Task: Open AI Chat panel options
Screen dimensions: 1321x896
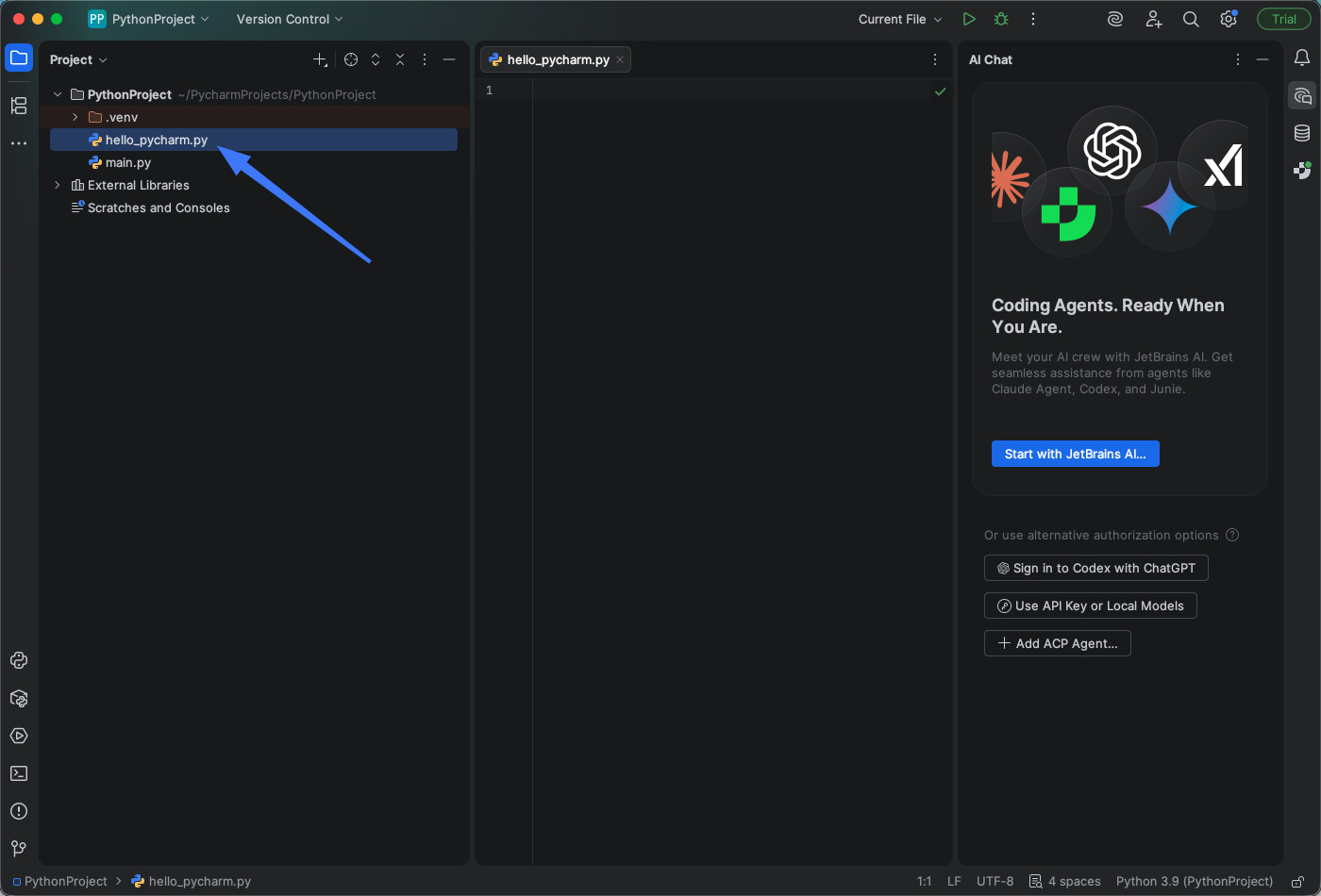Action: (1238, 59)
